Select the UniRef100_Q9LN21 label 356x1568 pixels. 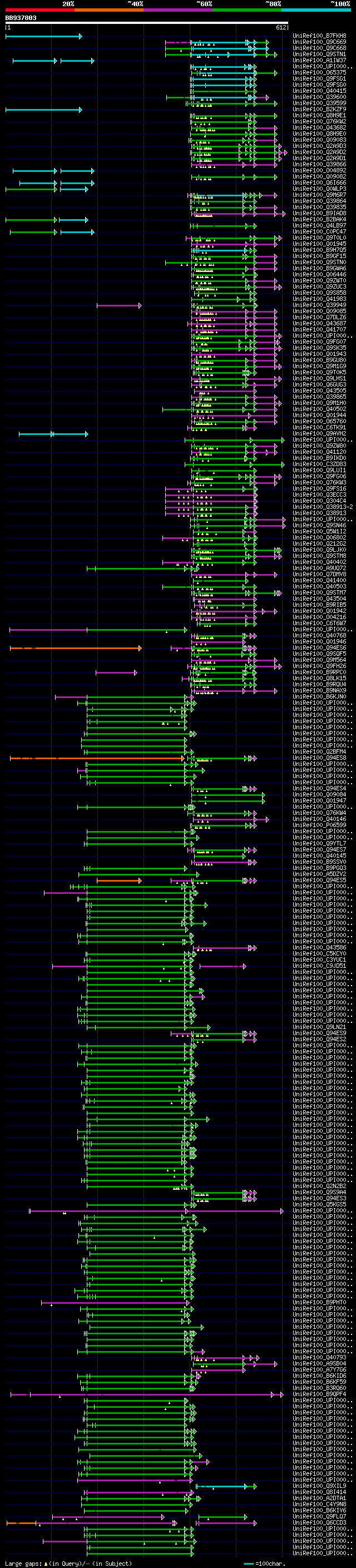click(319, 1027)
